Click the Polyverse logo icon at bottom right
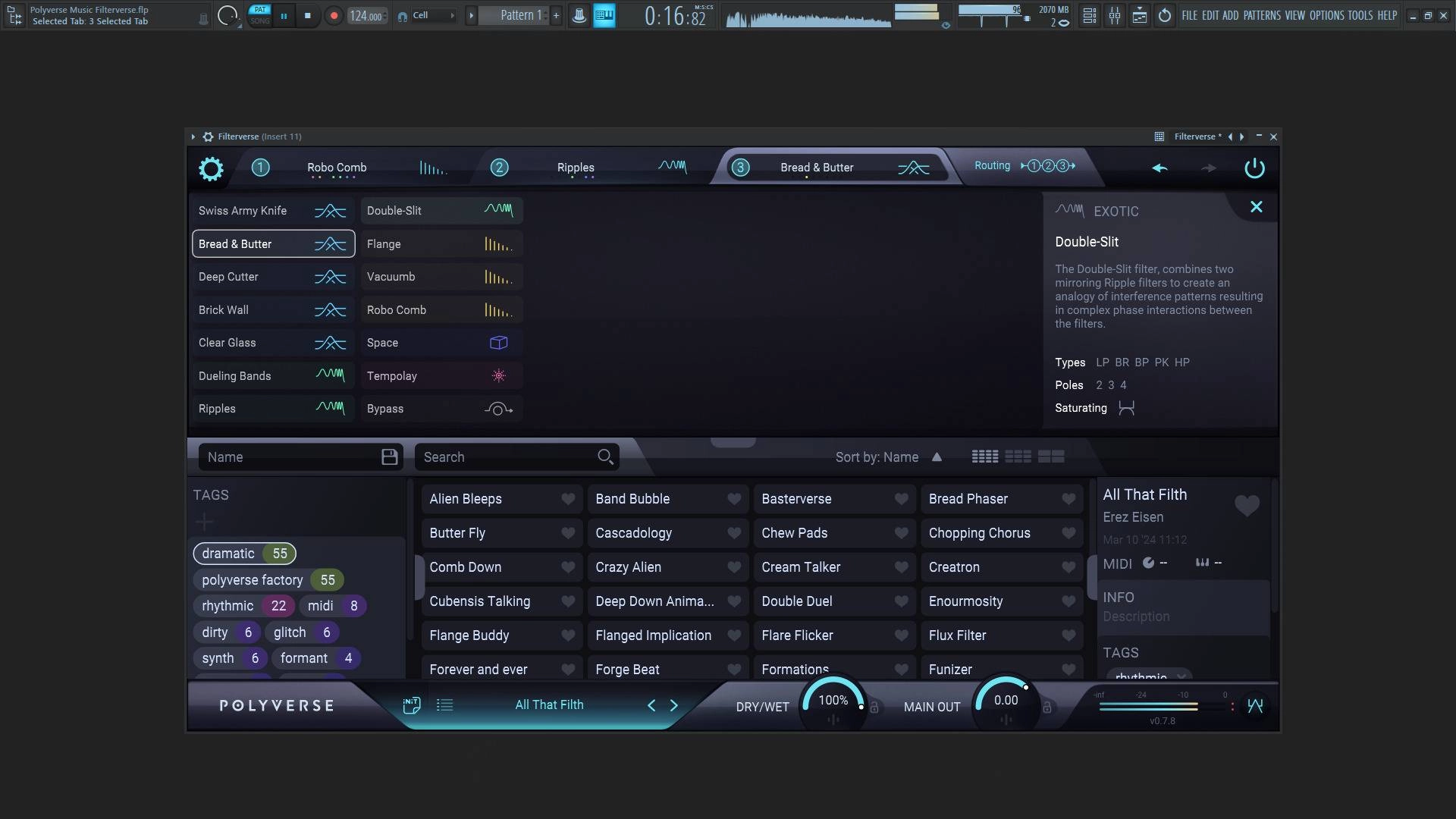The height and width of the screenshot is (819, 1456). tap(1255, 706)
